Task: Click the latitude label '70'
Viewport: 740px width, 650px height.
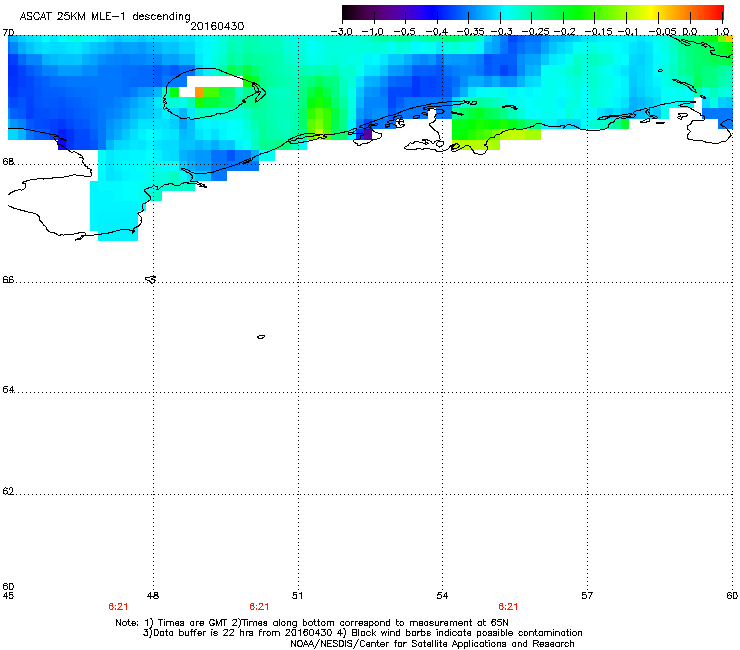Action: 8,33
